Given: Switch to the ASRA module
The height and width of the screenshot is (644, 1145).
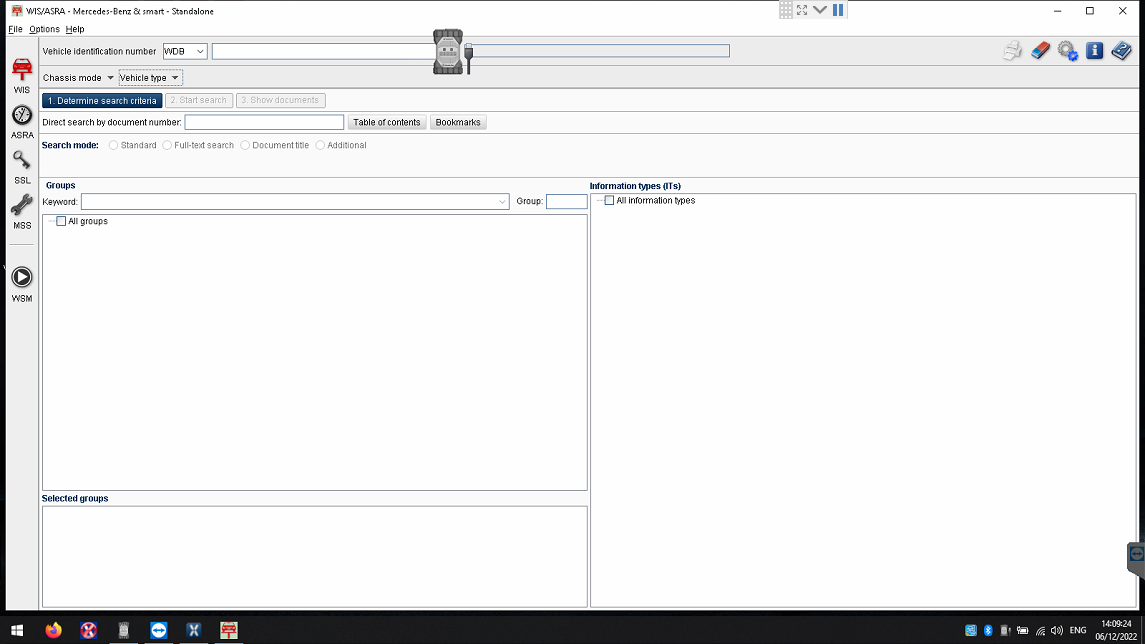Looking at the screenshot, I should click(21, 118).
